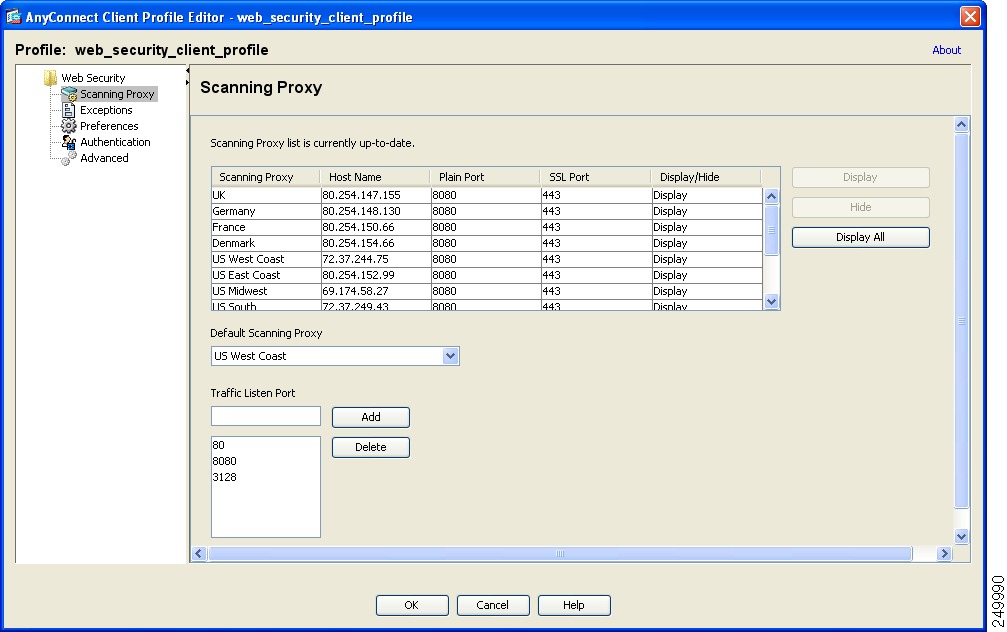
Task: Click the Scanning Proxy tree icon
Action: 69,94
